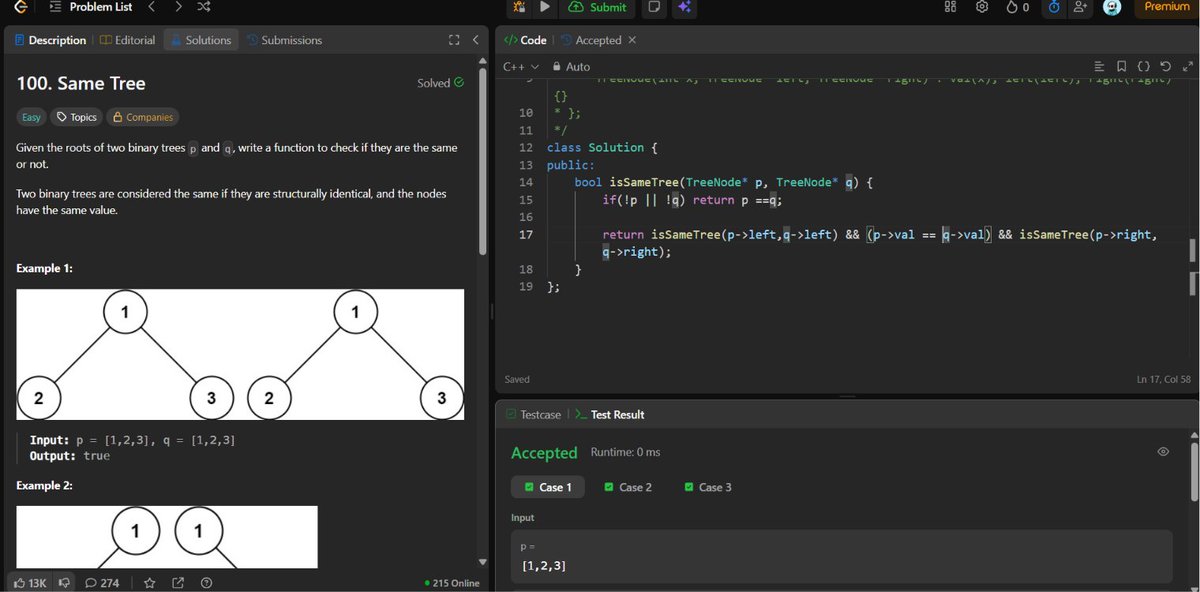Switch to the Code tab

525,40
